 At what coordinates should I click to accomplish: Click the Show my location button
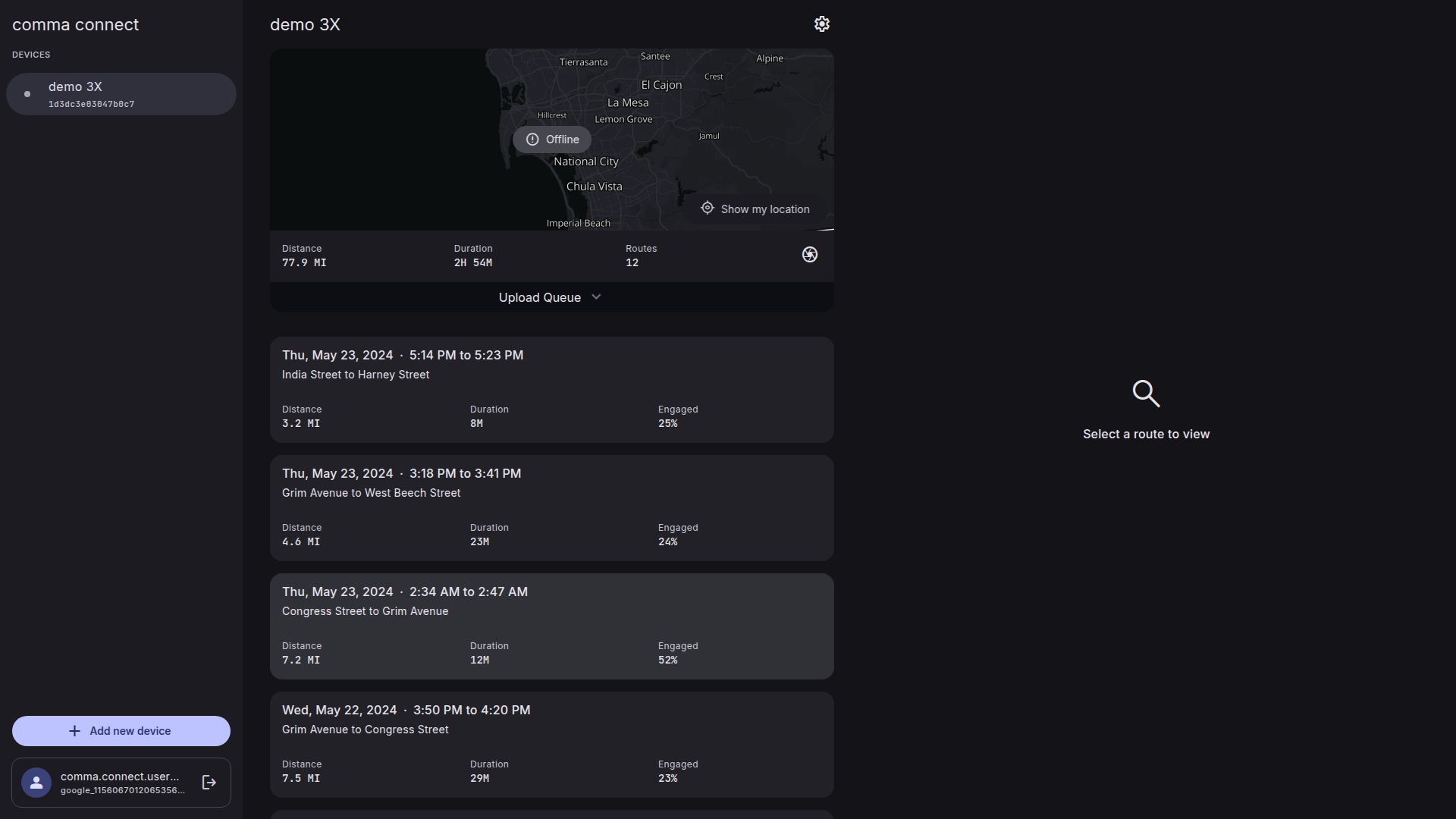click(755, 209)
